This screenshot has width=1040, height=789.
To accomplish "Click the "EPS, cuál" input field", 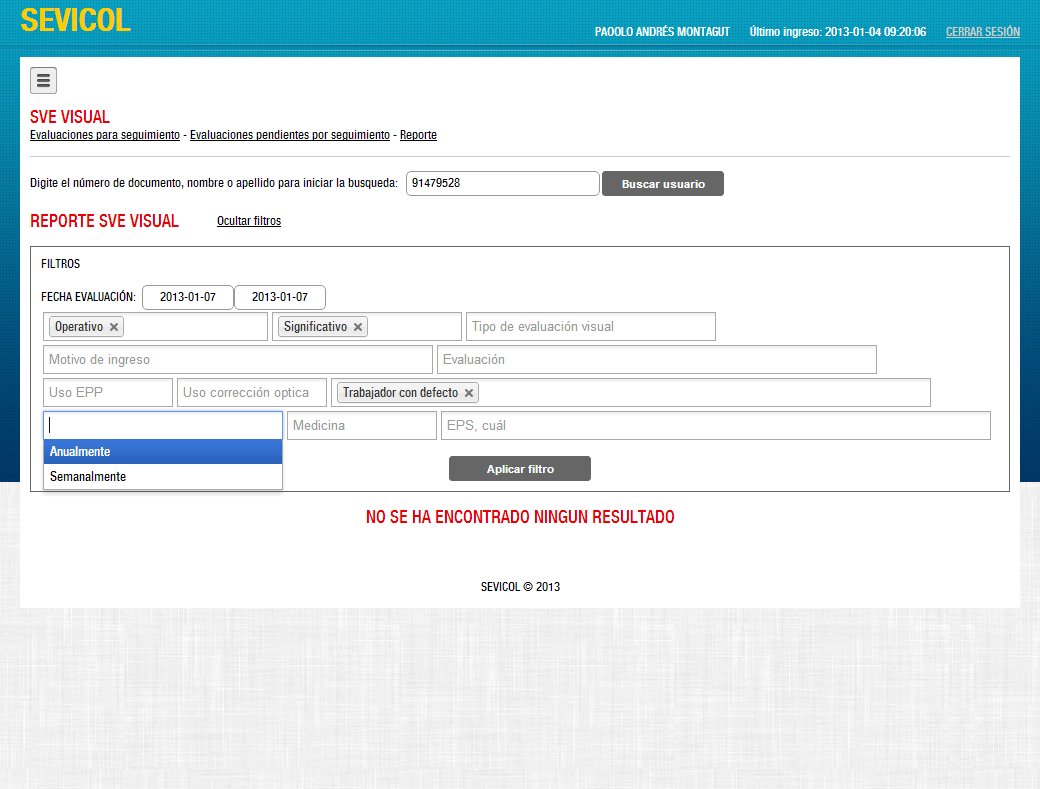I will [713, 425].
